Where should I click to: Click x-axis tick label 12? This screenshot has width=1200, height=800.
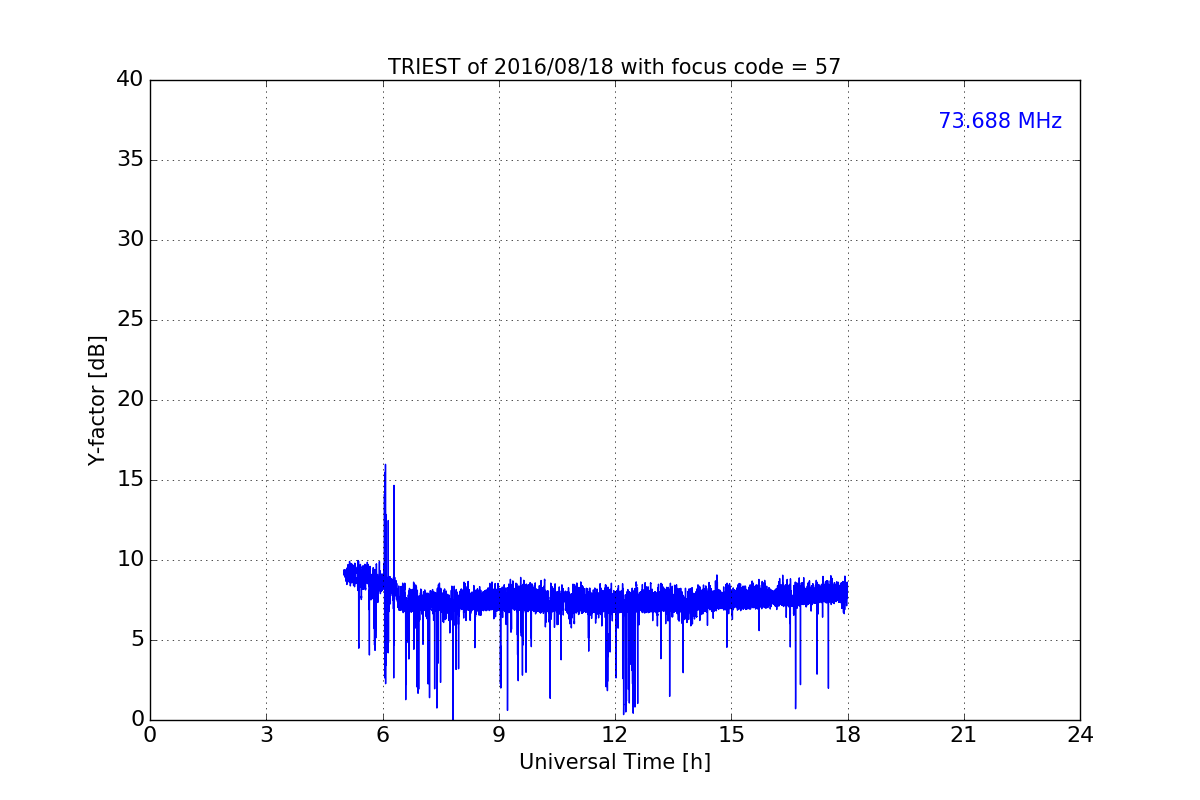tap(615, 735)
